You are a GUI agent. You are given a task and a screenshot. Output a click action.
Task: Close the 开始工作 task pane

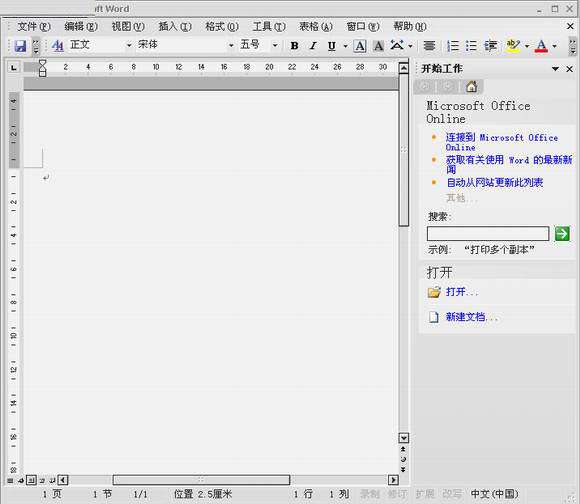(570, 69)
